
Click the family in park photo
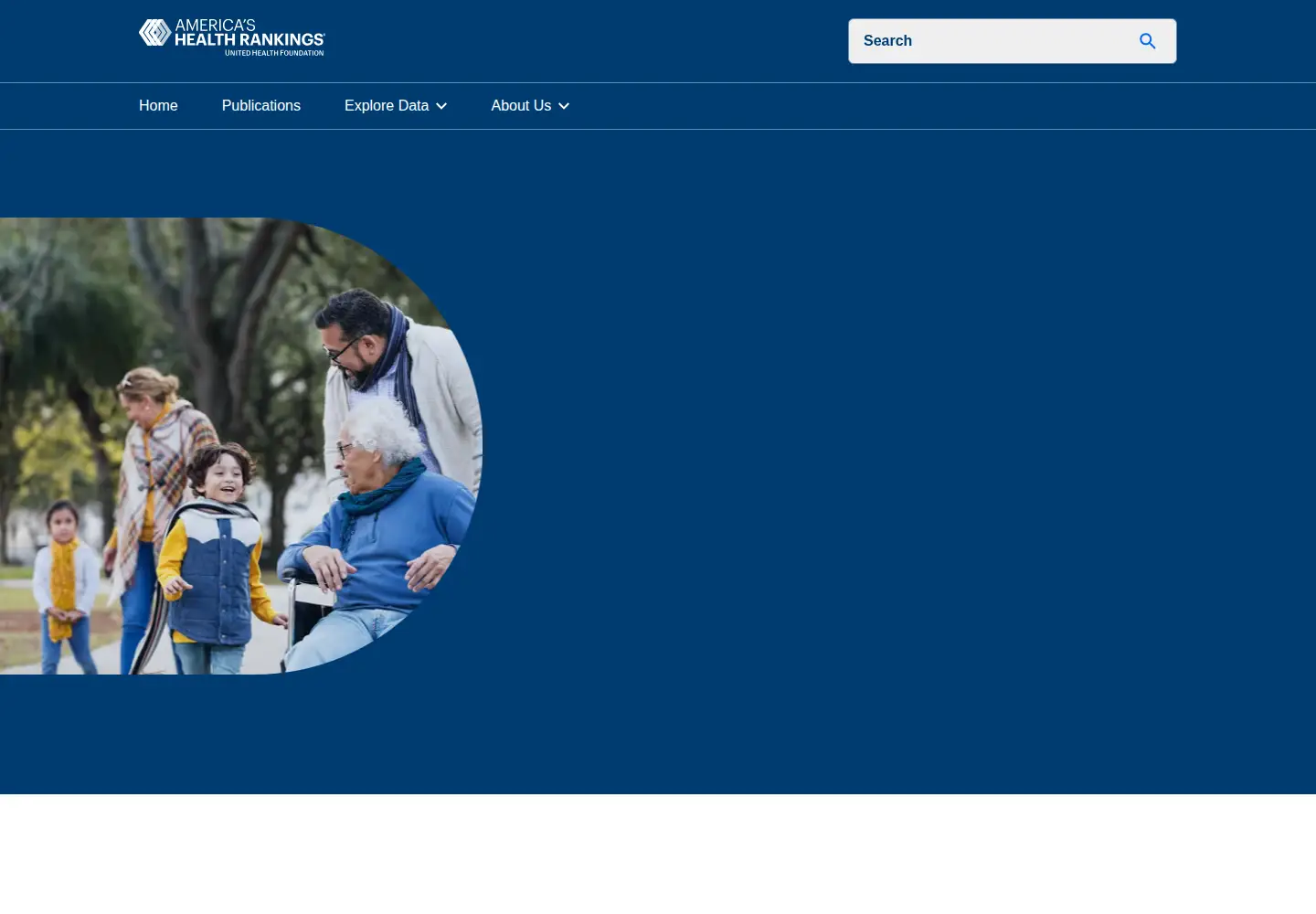click(241, 446)
